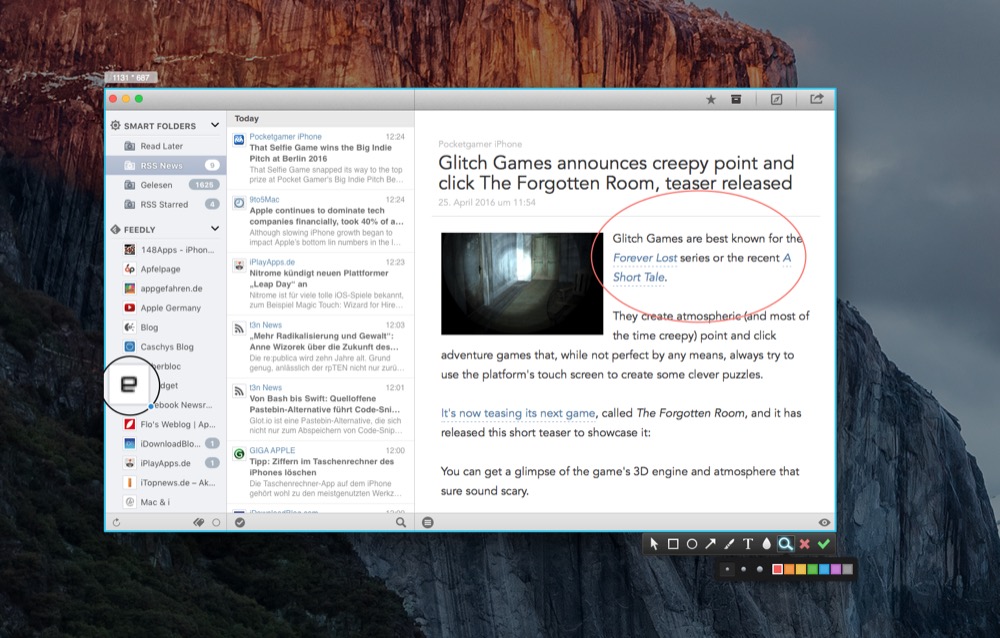Pick the brush freehand tool

[729, 544]
